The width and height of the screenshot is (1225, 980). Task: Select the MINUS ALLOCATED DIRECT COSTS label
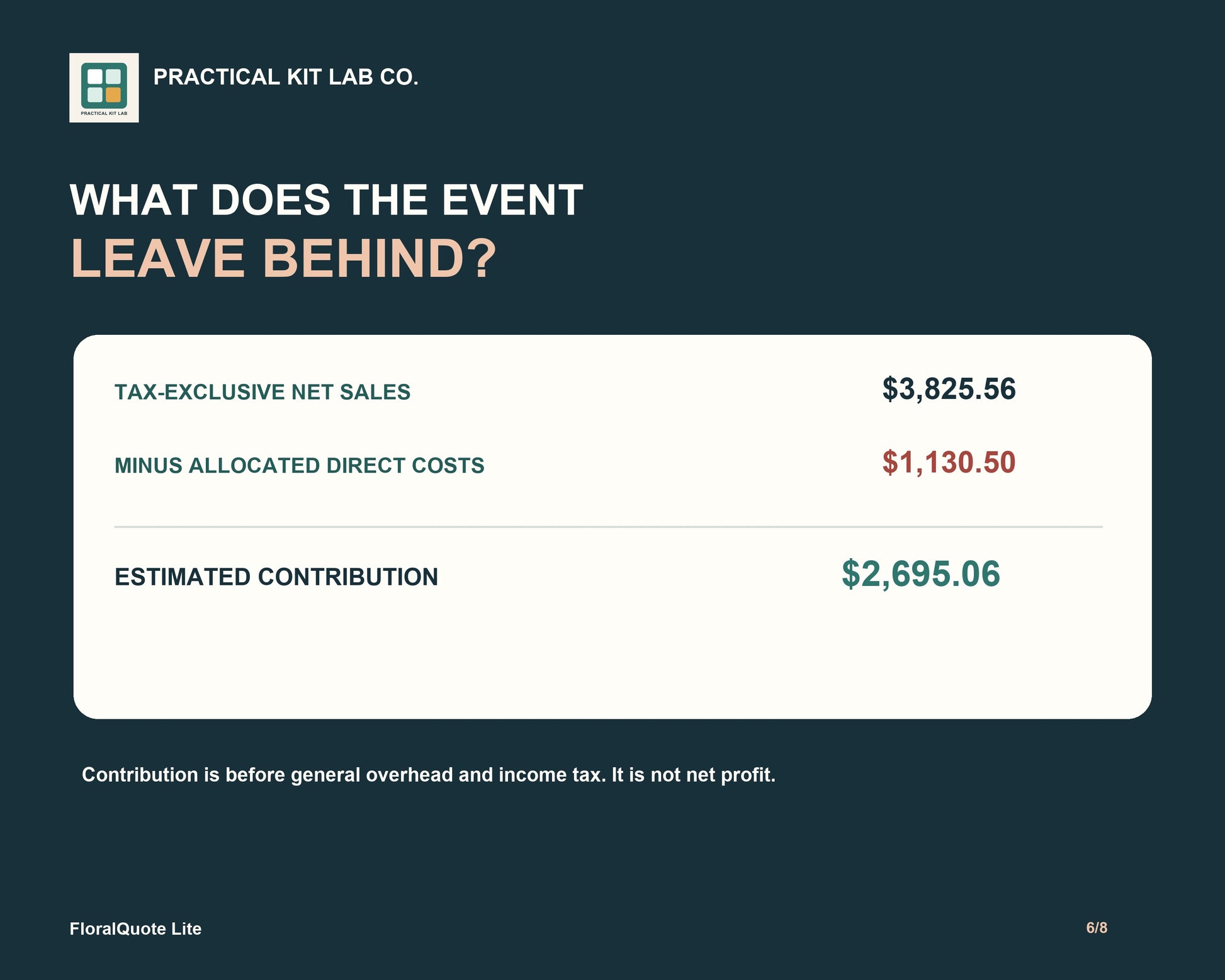300,466
